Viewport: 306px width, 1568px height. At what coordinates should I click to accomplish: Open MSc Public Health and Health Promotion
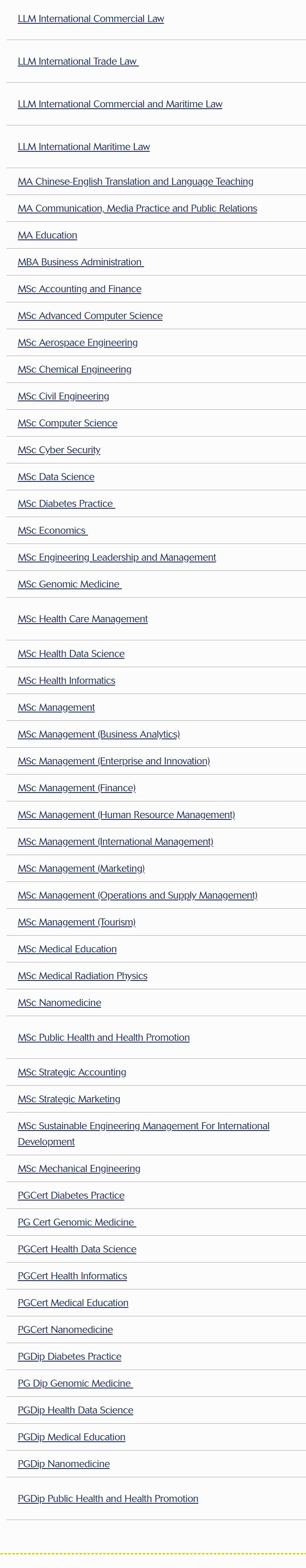click(x=103, y=1037)
